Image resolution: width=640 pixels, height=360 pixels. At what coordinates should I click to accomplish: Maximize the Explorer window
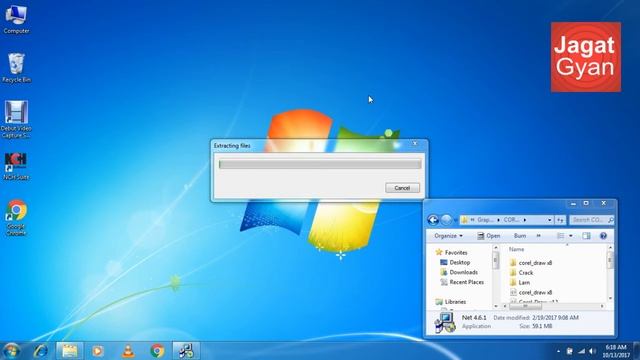(586, 203)
